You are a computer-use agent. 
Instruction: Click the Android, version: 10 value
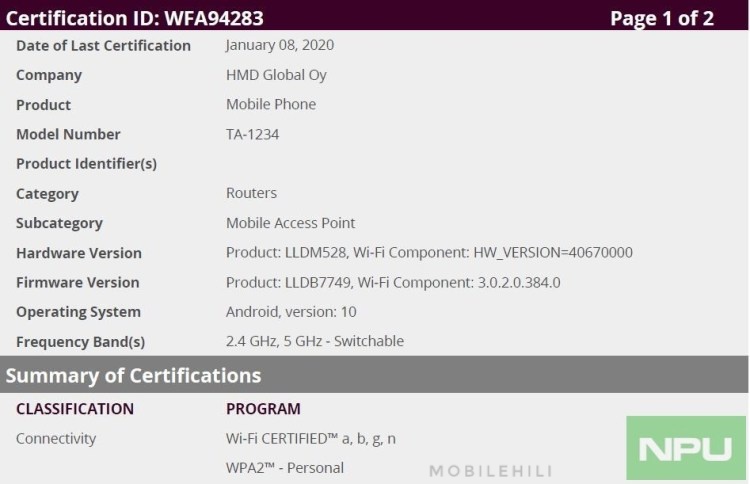[291, 312]
